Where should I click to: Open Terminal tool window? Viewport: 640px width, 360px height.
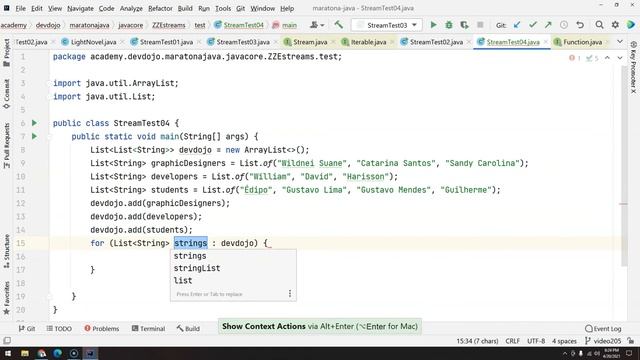[148, 328]
